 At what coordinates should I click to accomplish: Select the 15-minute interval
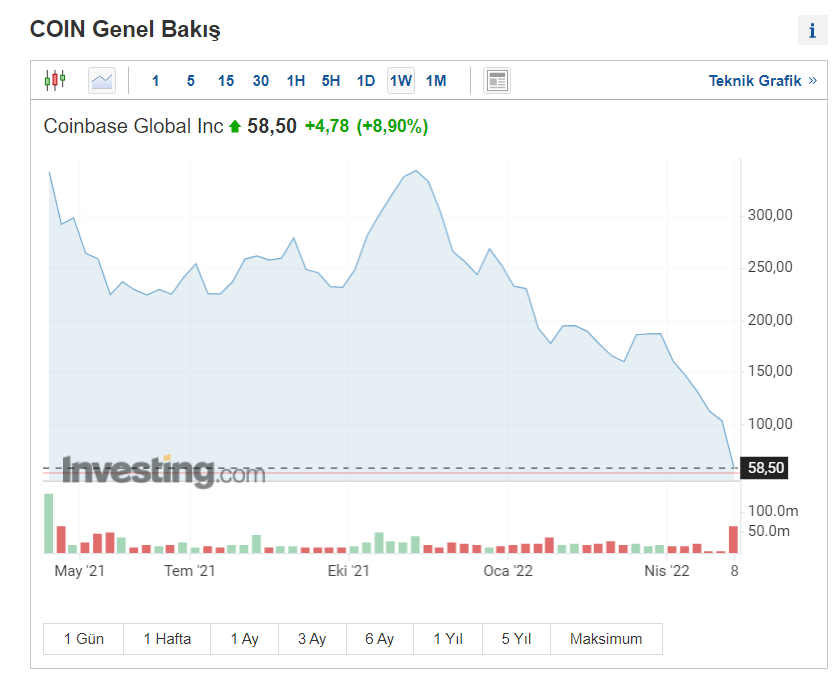(x=226, y=81)
